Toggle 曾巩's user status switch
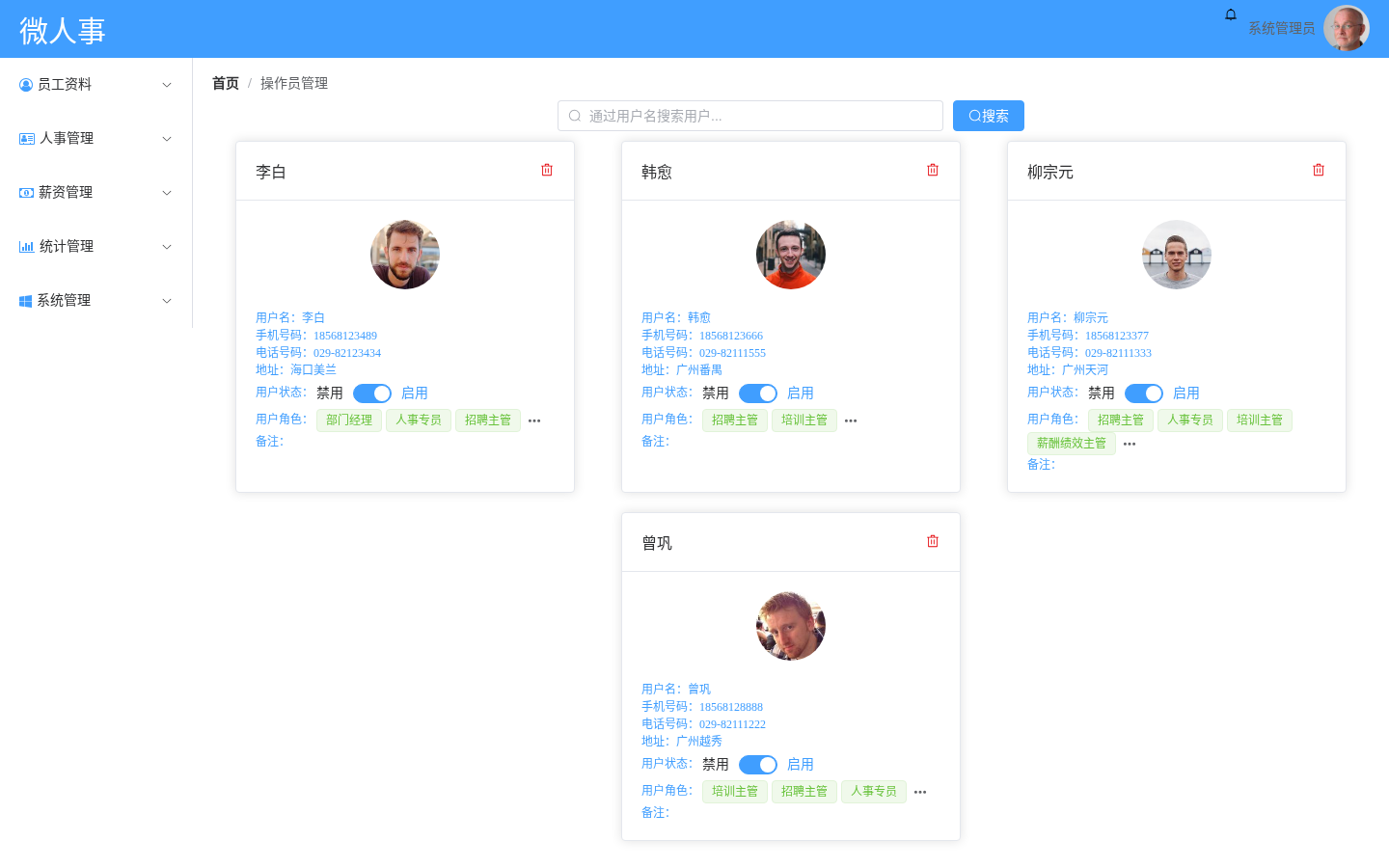Viewport: 1389px width, 868px height. click(x=758, y=765)
